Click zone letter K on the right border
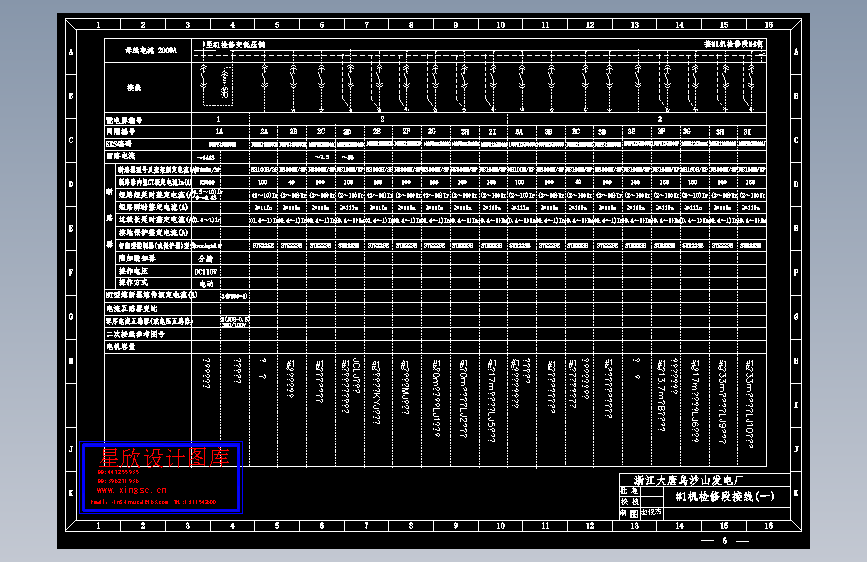The image size is (867, 562). (x=796, y=493)
